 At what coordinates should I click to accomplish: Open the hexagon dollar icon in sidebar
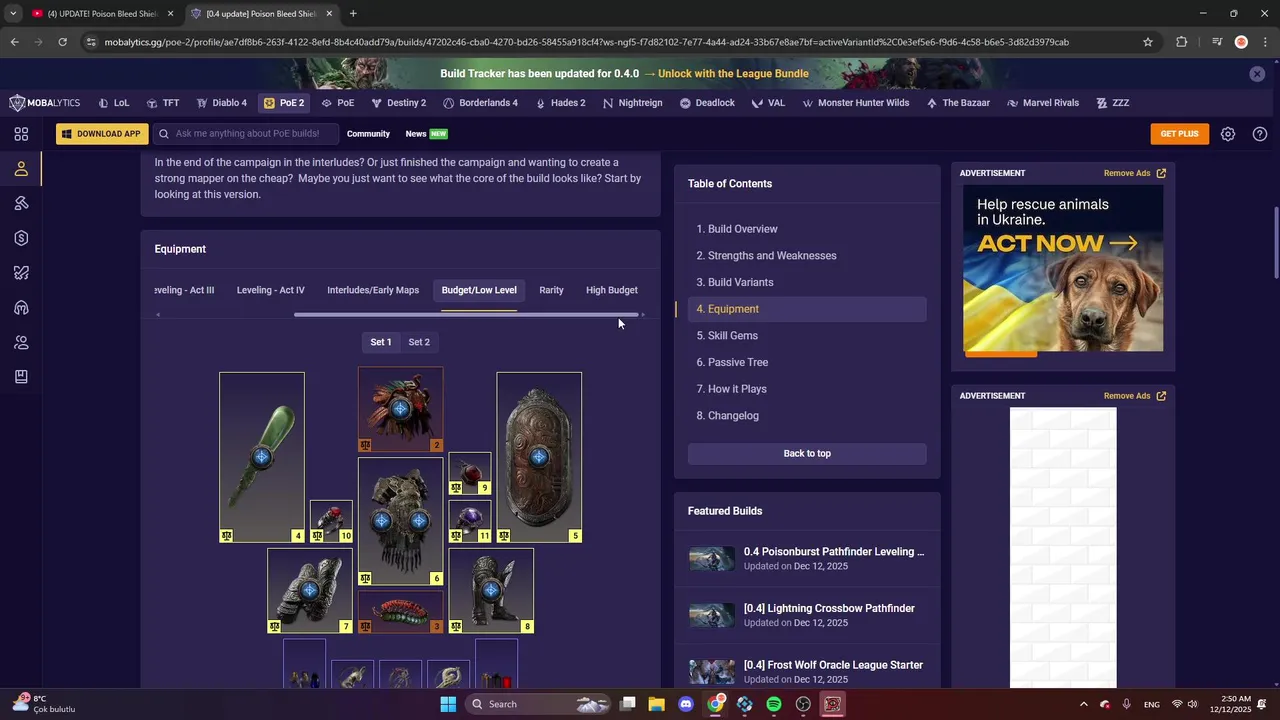21,238
